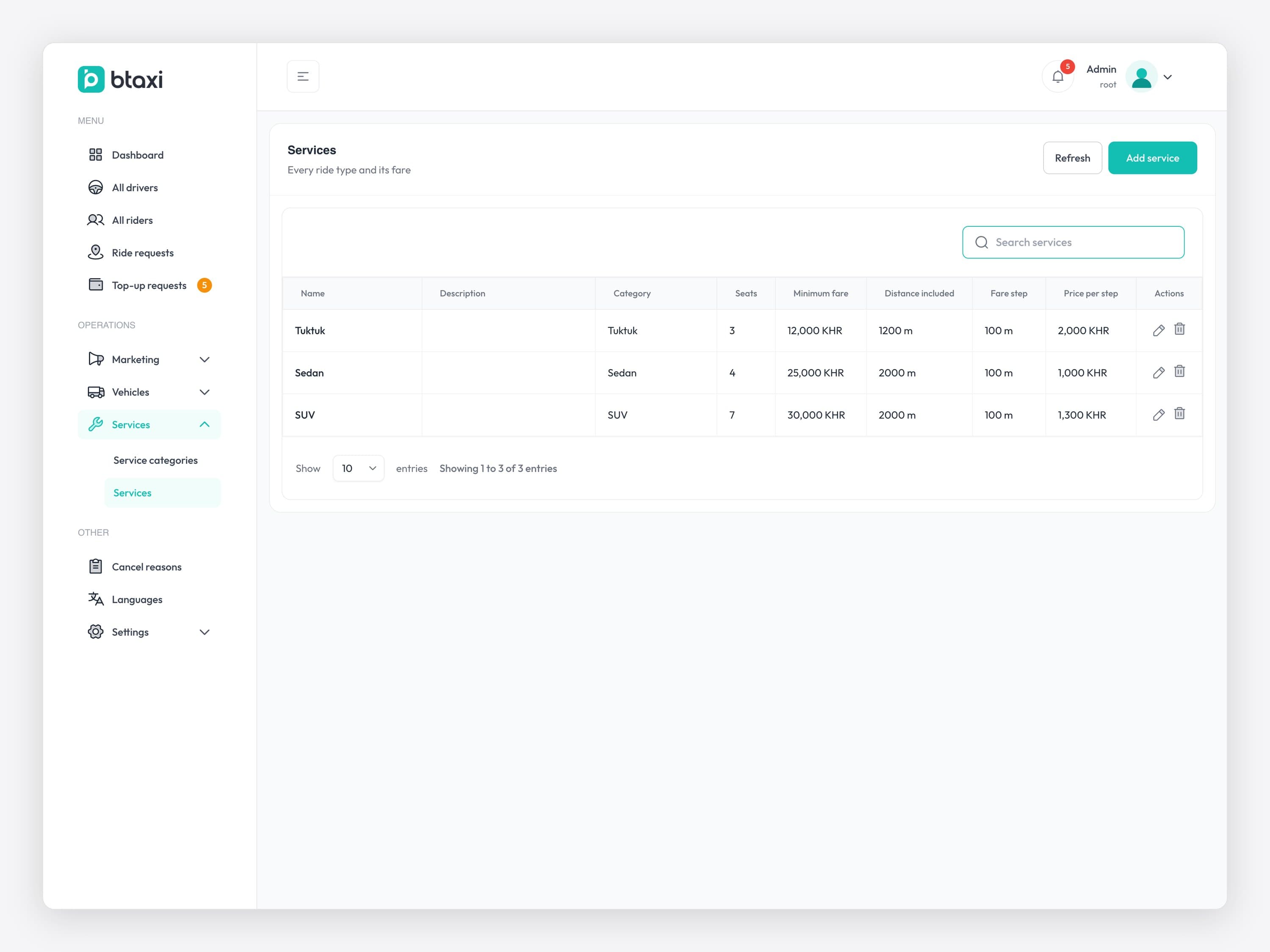Click the orange Top-up requests badge 5
Viewport: 1270px width, 952px height.
tap(204, 285)
